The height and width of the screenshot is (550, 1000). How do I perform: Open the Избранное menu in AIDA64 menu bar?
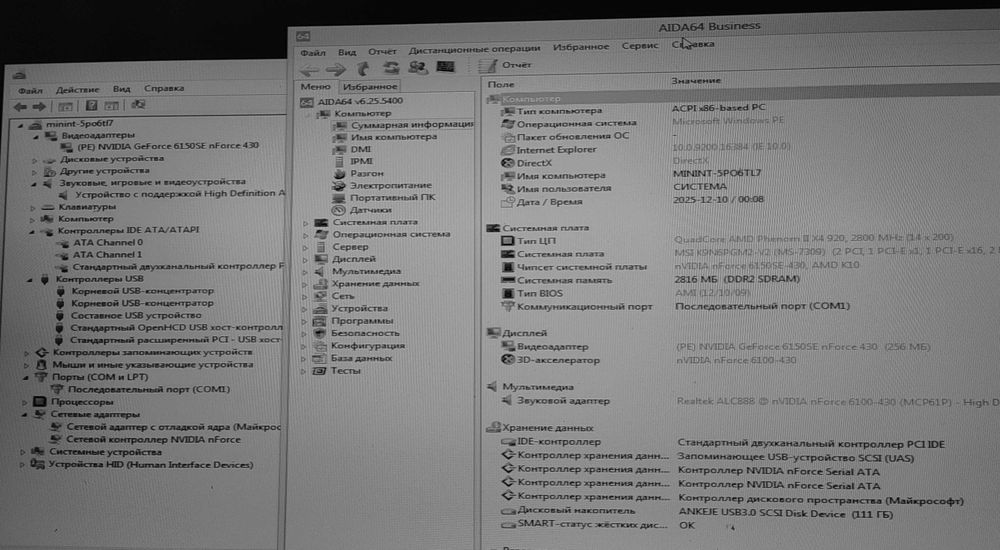[581, 47]
